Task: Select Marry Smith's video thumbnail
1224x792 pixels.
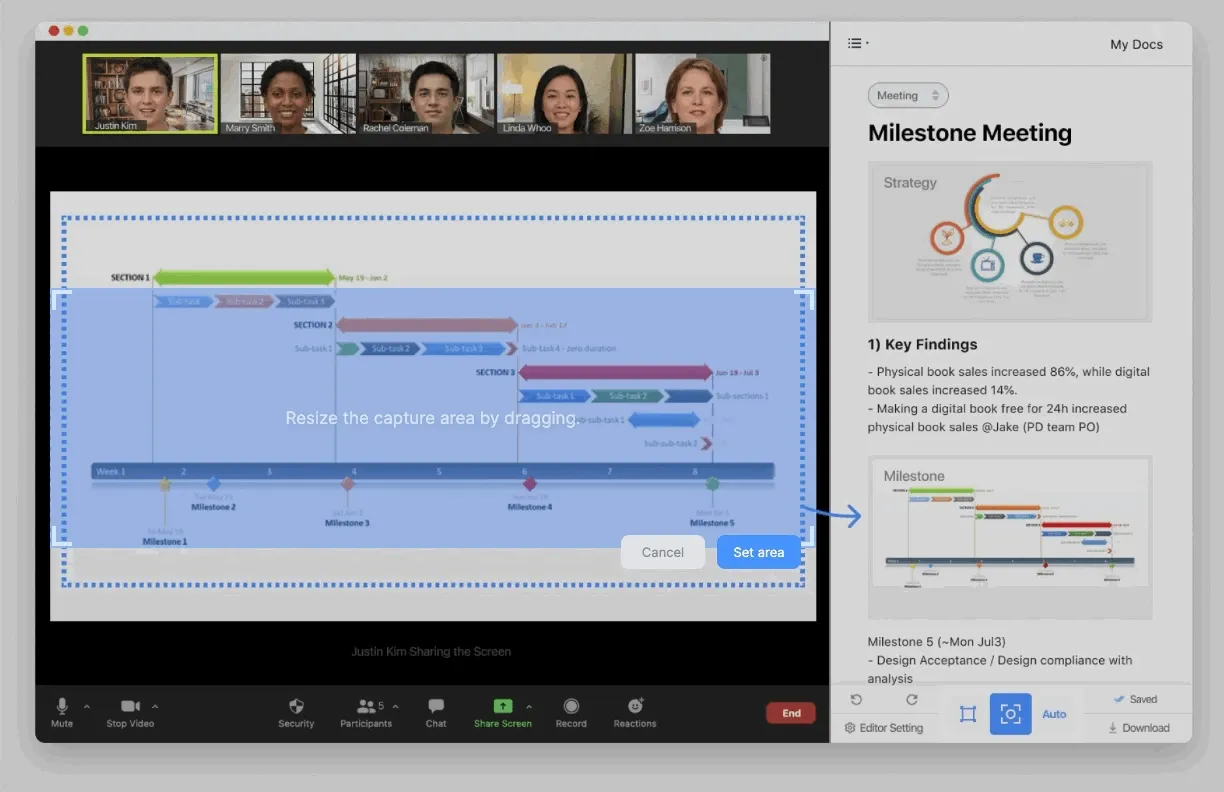Action: [x=288, y=94]
